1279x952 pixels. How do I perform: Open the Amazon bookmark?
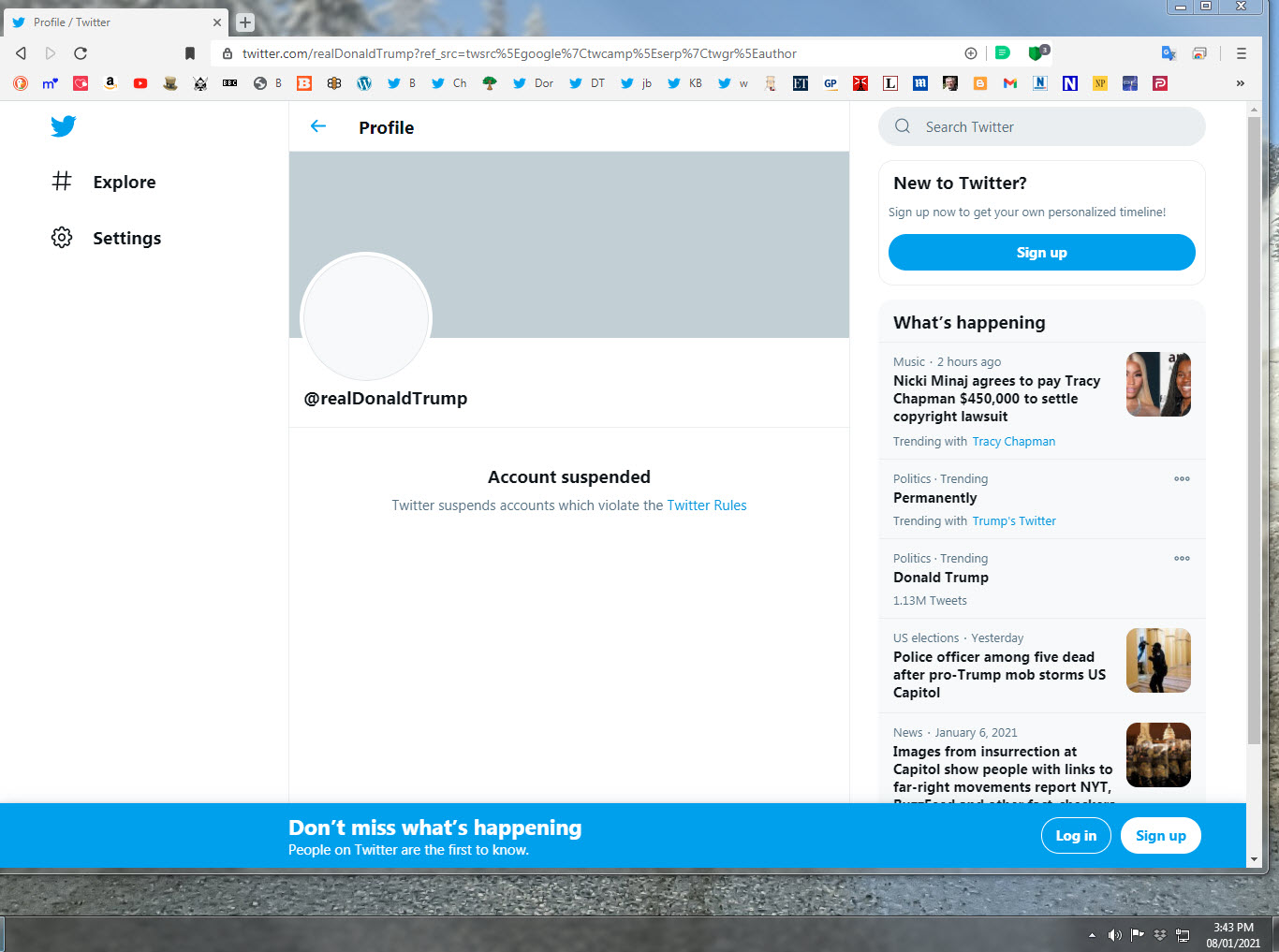[110, 83]
